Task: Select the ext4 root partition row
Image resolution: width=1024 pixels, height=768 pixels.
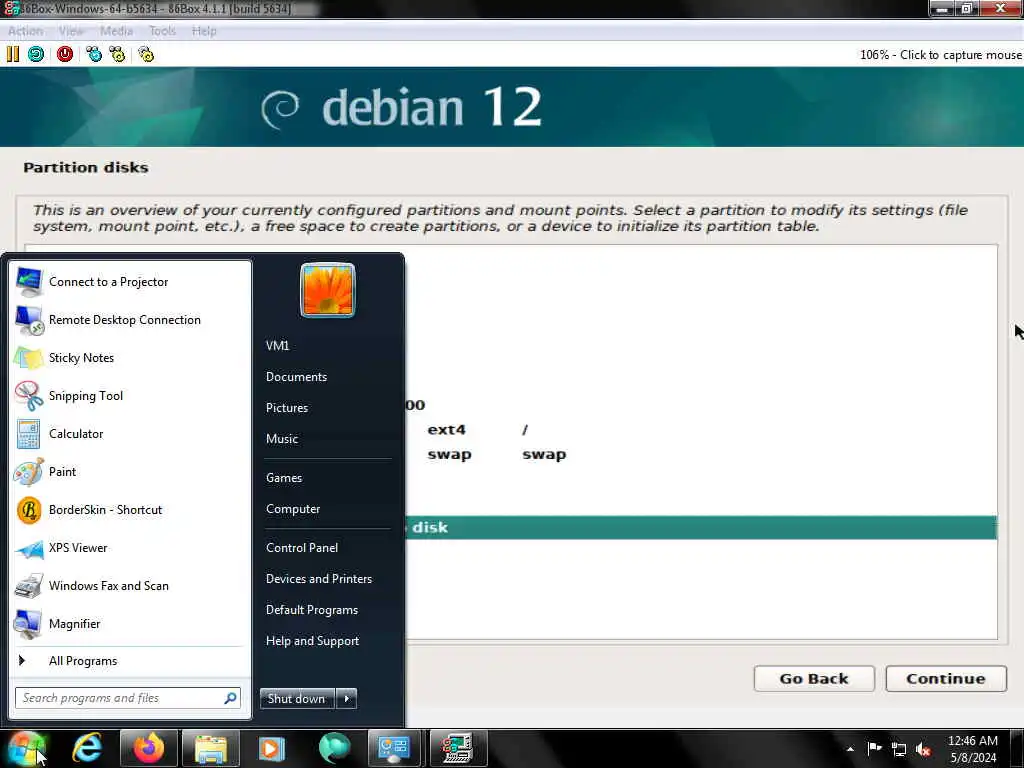Action: pyautogui.click(x=701, y=430)
